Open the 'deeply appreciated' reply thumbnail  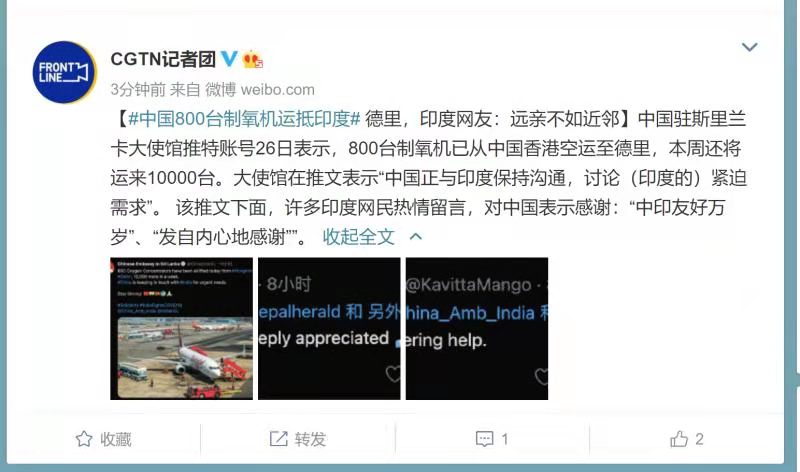tap(329, 329)
